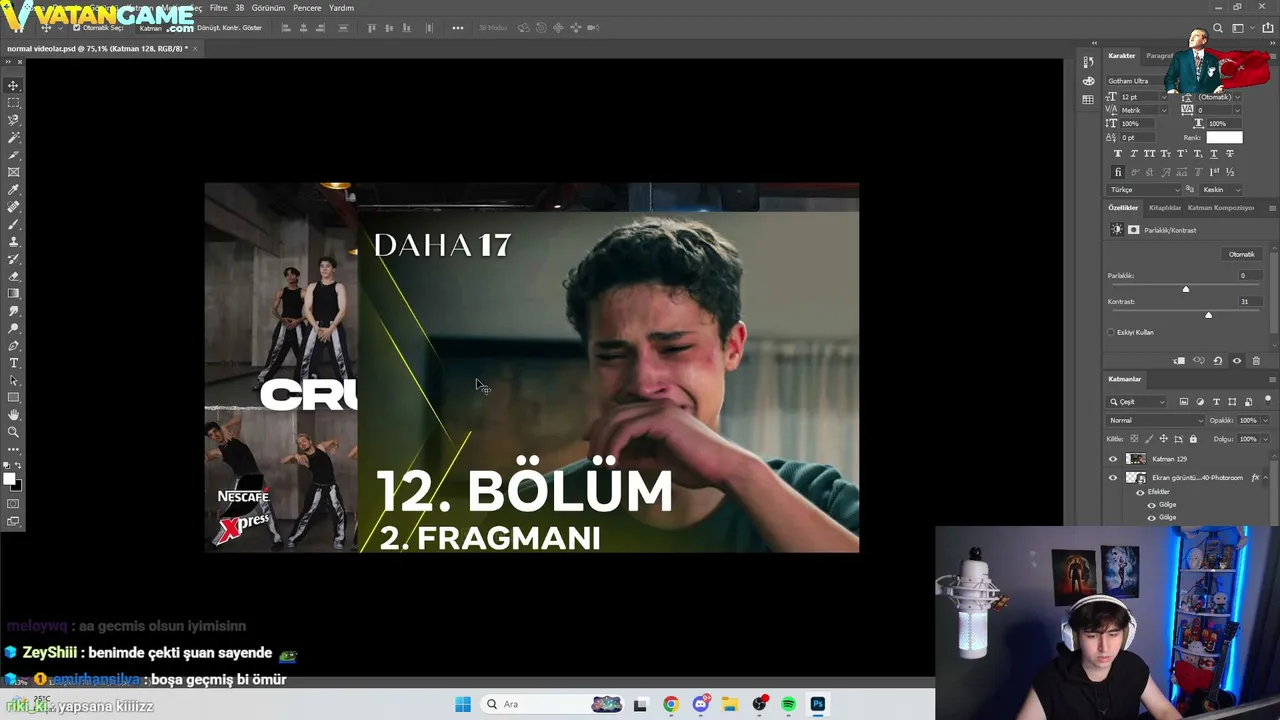Click the Otomatik button in Özellikler
1280x720 pixels.
pyautogui.click(x=1241, y=254)
